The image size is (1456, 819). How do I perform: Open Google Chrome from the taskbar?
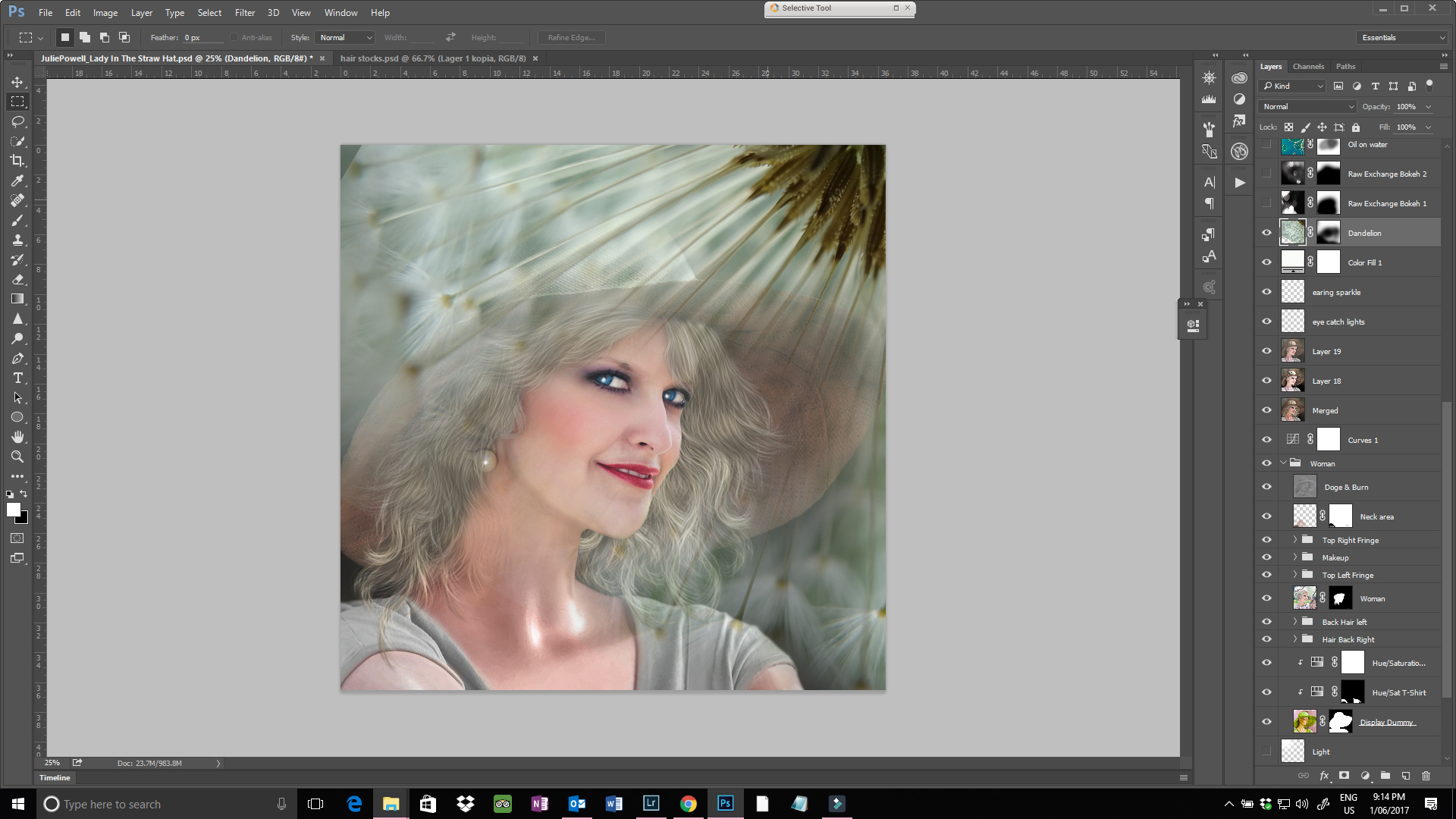pyautogui.click(x=688, y=804)
